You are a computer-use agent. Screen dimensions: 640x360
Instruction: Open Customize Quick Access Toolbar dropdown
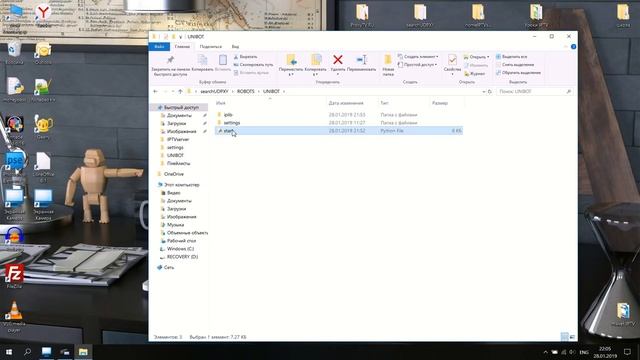click(180, 37)
